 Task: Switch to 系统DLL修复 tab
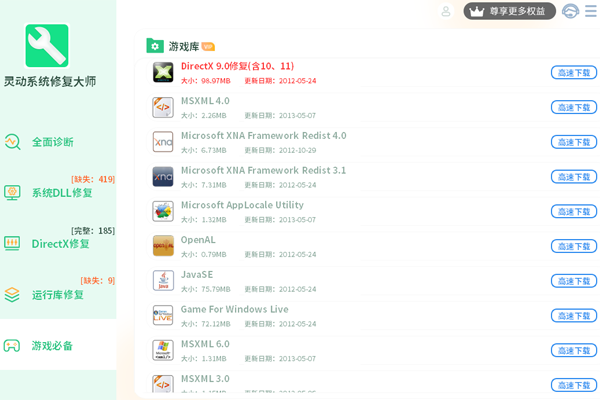click(x=60, y=193)
